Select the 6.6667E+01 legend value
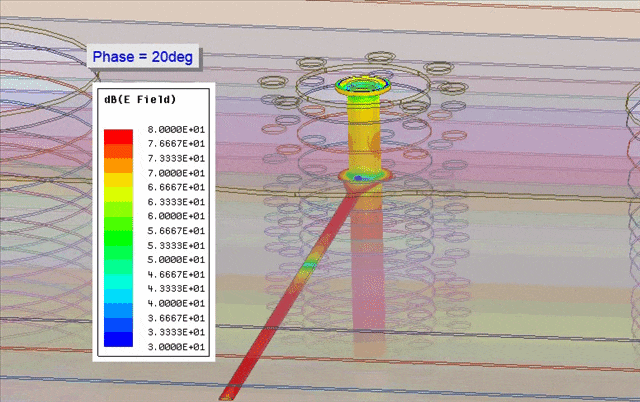 click(176, 187)
